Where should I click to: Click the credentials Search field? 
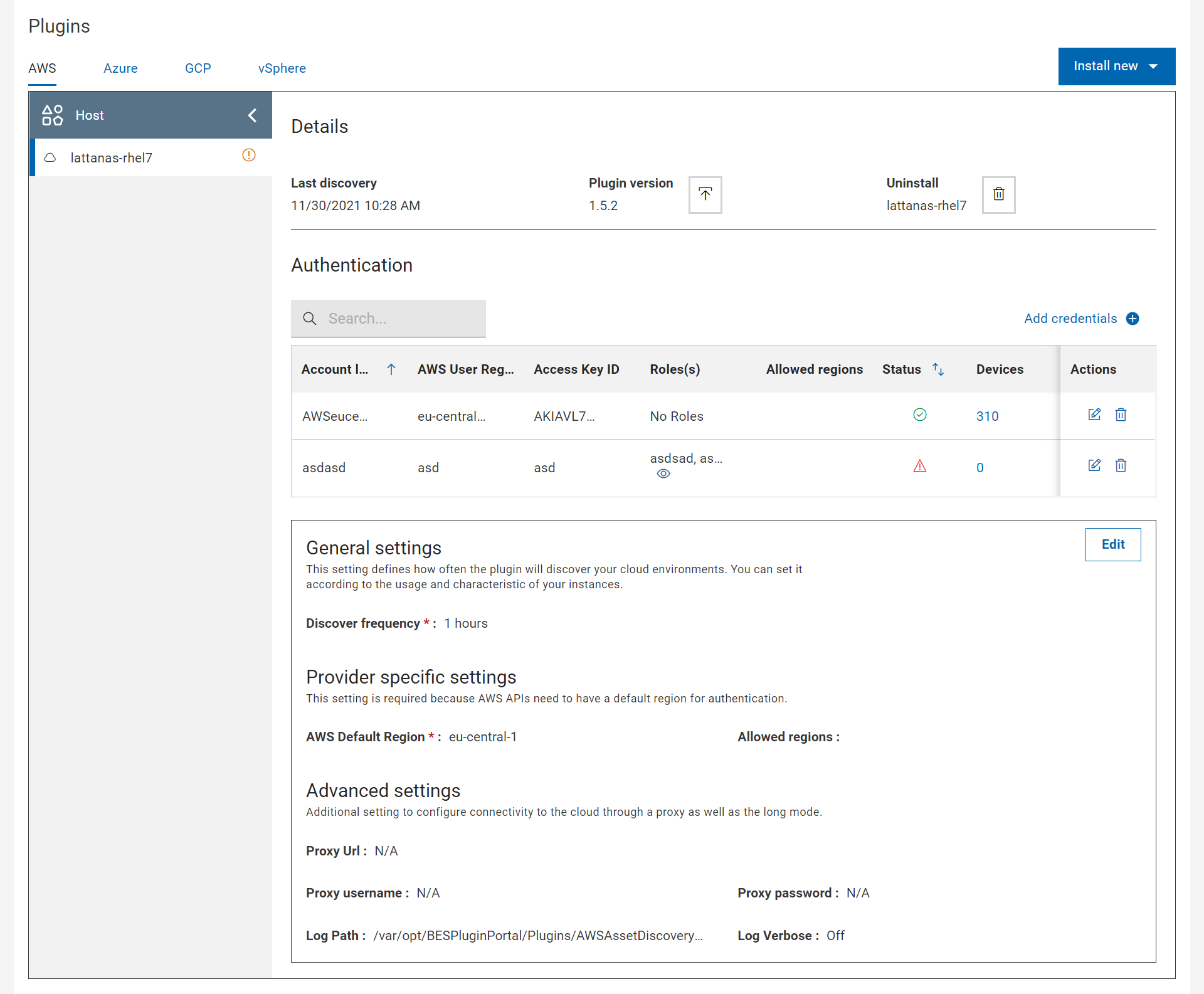click(401, 319)
